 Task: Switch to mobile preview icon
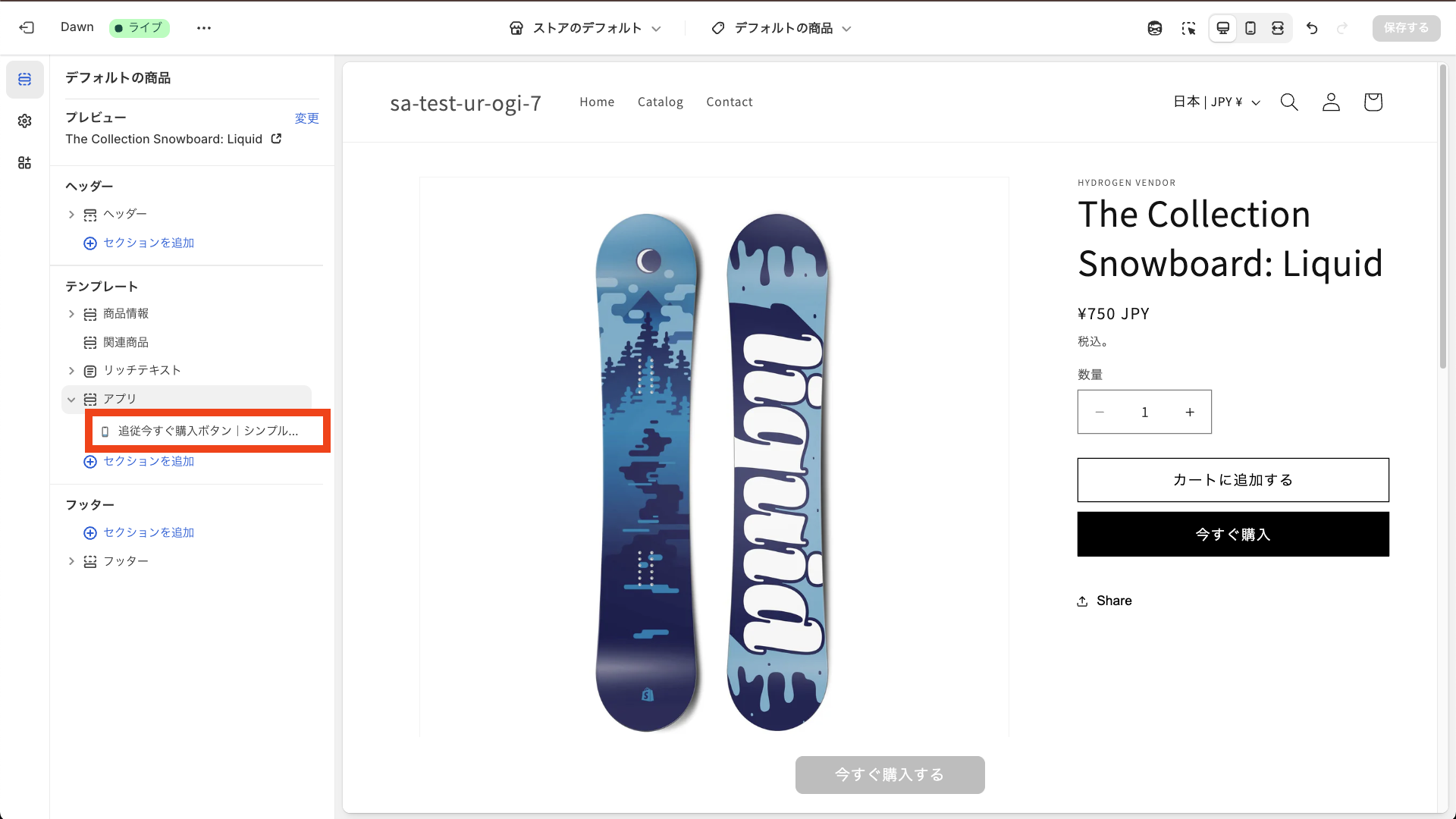(x=1250, y=28)
